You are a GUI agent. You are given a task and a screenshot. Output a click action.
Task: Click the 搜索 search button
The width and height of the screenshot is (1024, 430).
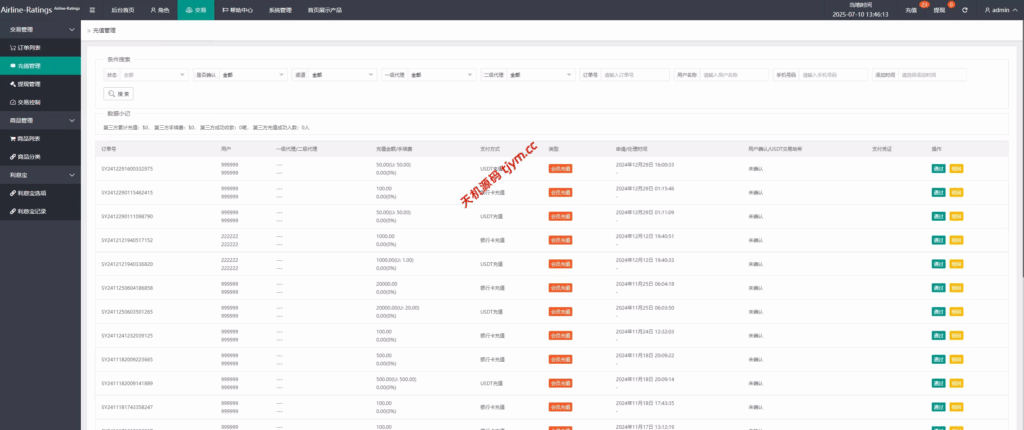click(x=118, y=94)
